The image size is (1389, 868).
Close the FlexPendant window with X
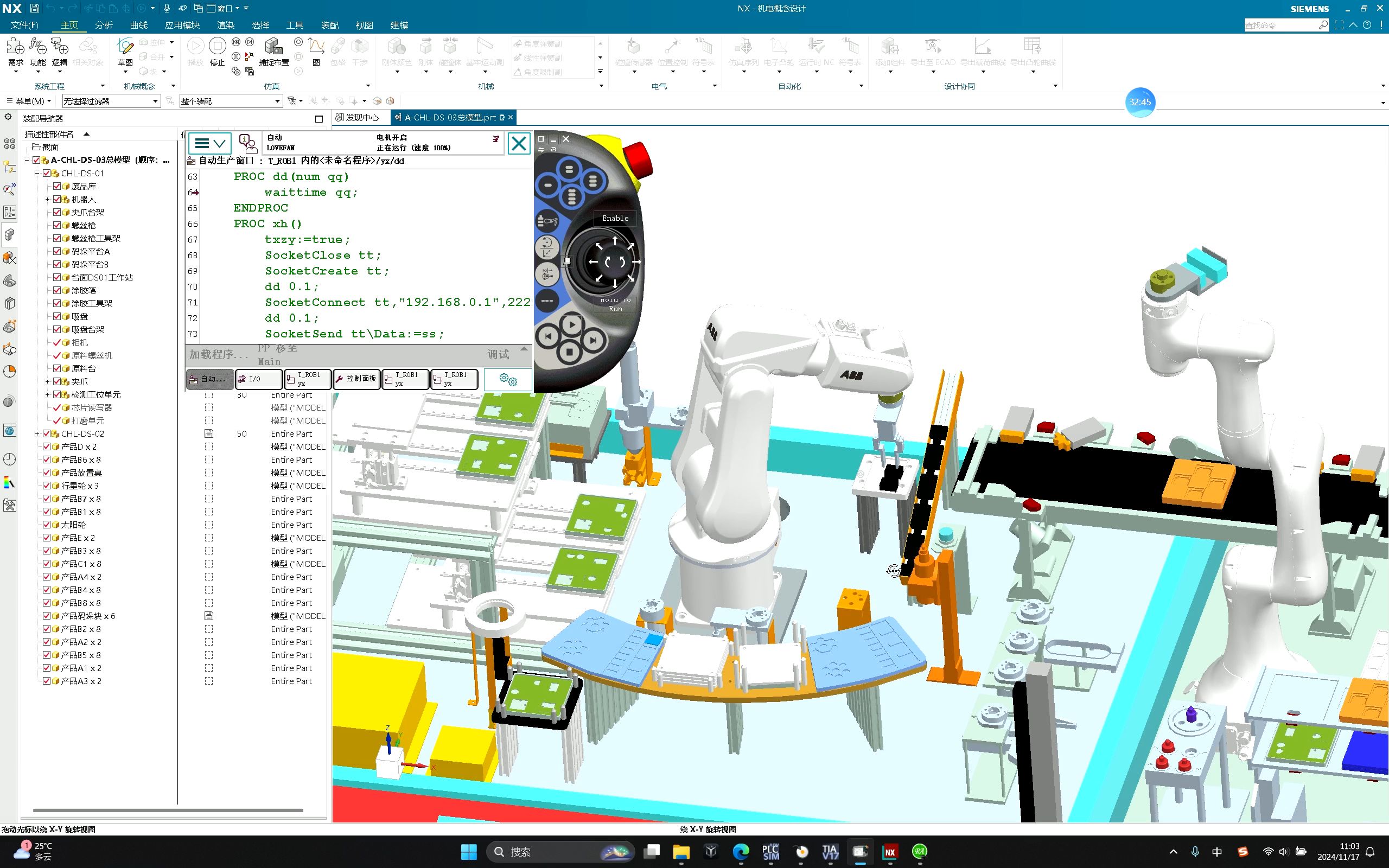pyautogui.click(x=519, y=143)
